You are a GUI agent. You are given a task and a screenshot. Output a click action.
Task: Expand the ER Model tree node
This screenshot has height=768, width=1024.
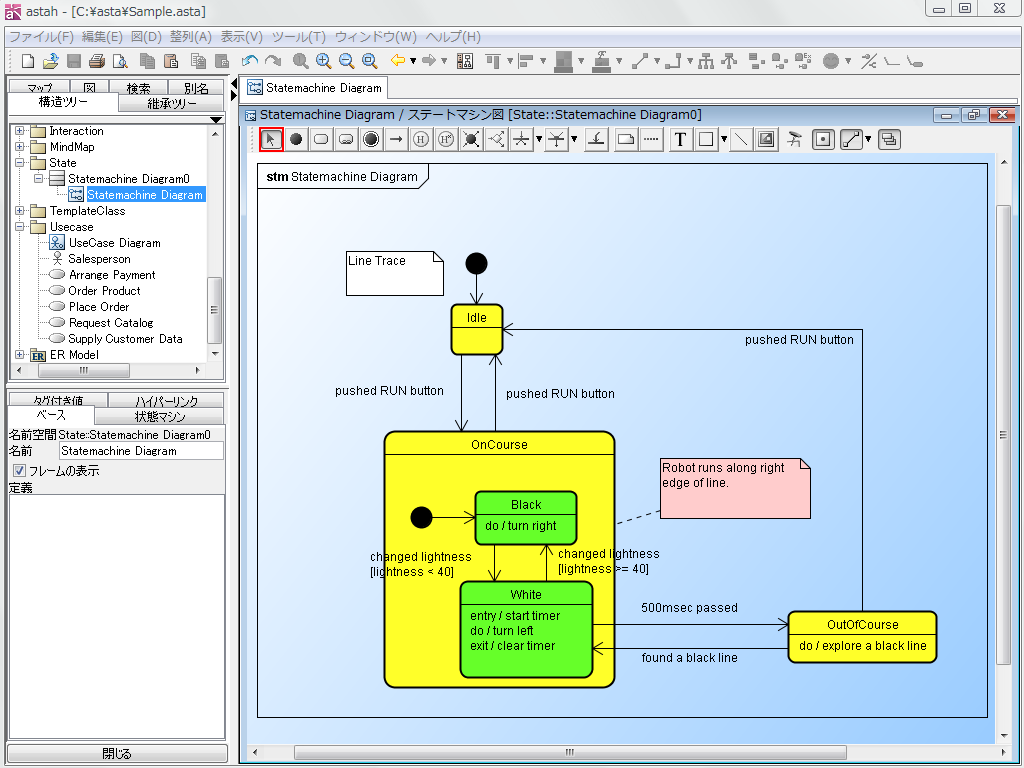[x=20, y=355]
